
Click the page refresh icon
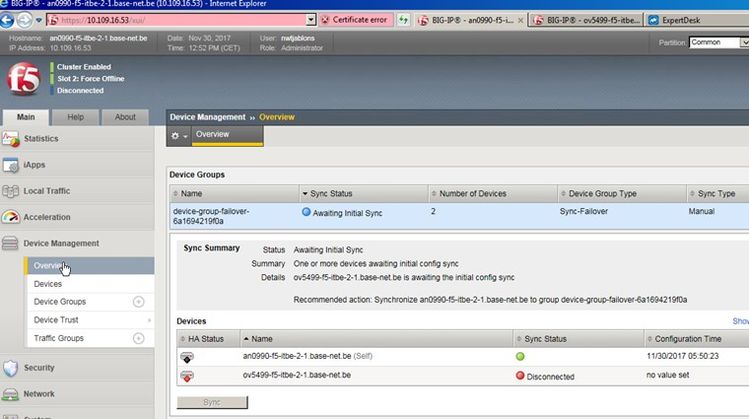(404, 20)
